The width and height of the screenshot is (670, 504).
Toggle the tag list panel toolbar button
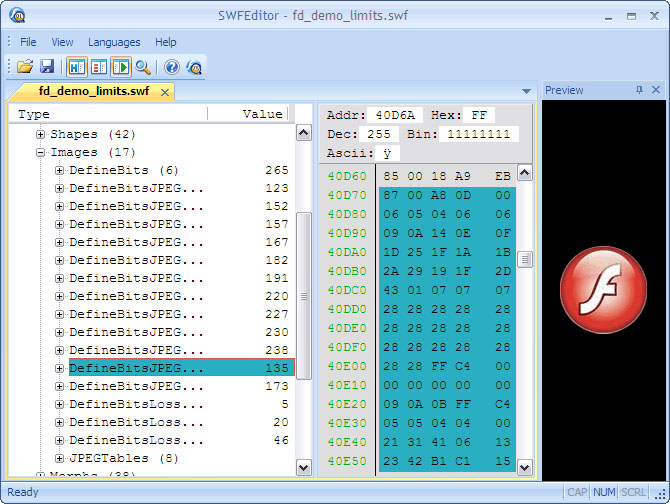(x=99, y=67)
